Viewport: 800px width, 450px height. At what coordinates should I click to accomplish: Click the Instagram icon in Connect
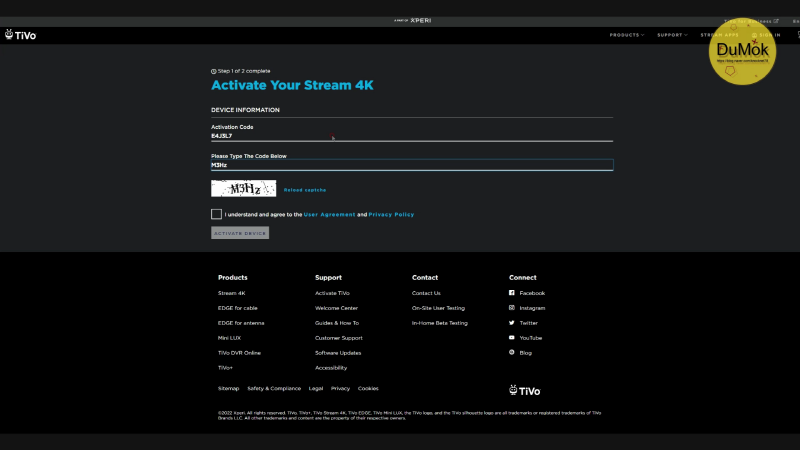[x=512, y=308]
